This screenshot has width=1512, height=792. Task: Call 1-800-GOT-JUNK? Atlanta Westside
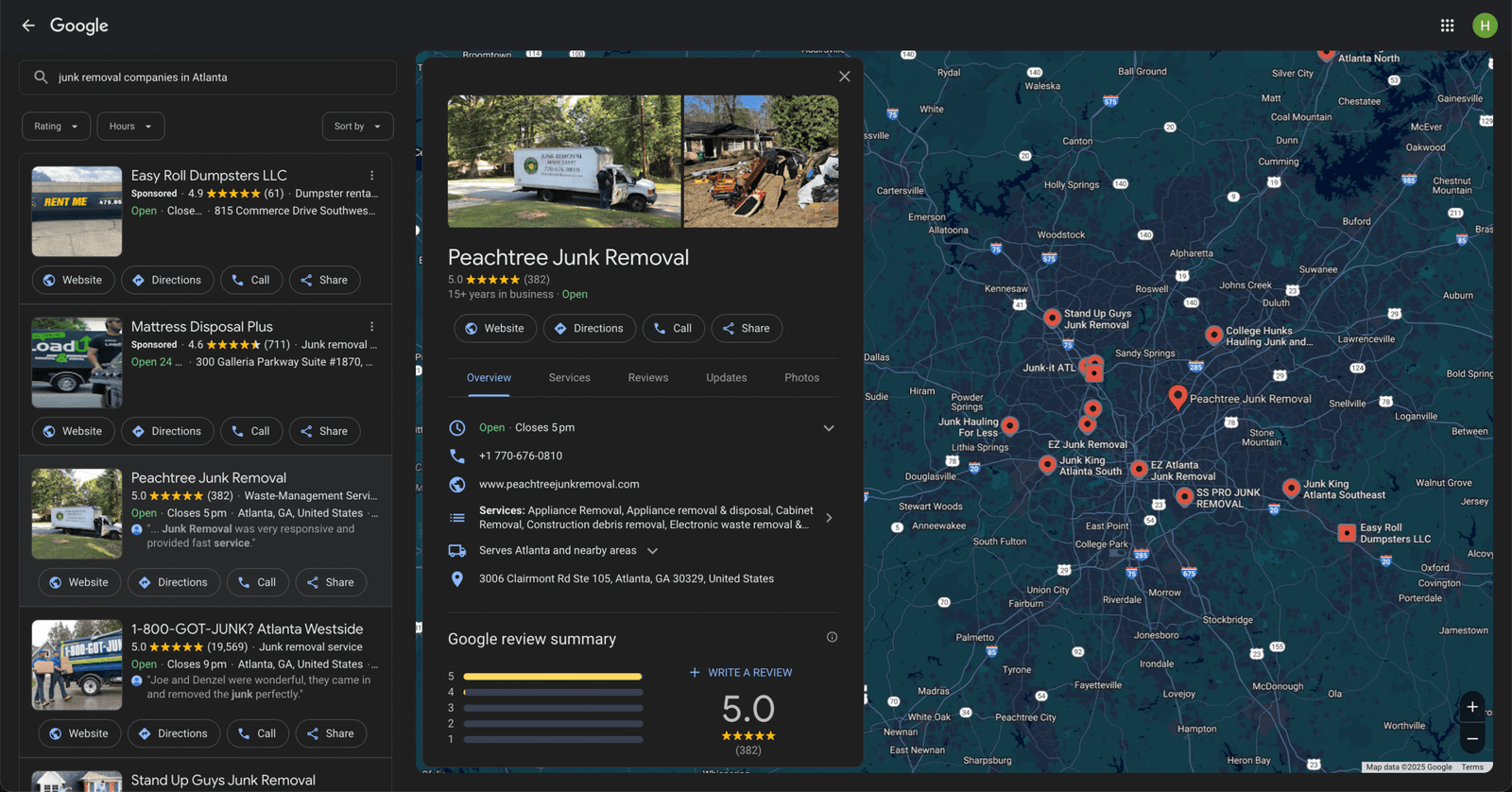(x=258, y=733)
